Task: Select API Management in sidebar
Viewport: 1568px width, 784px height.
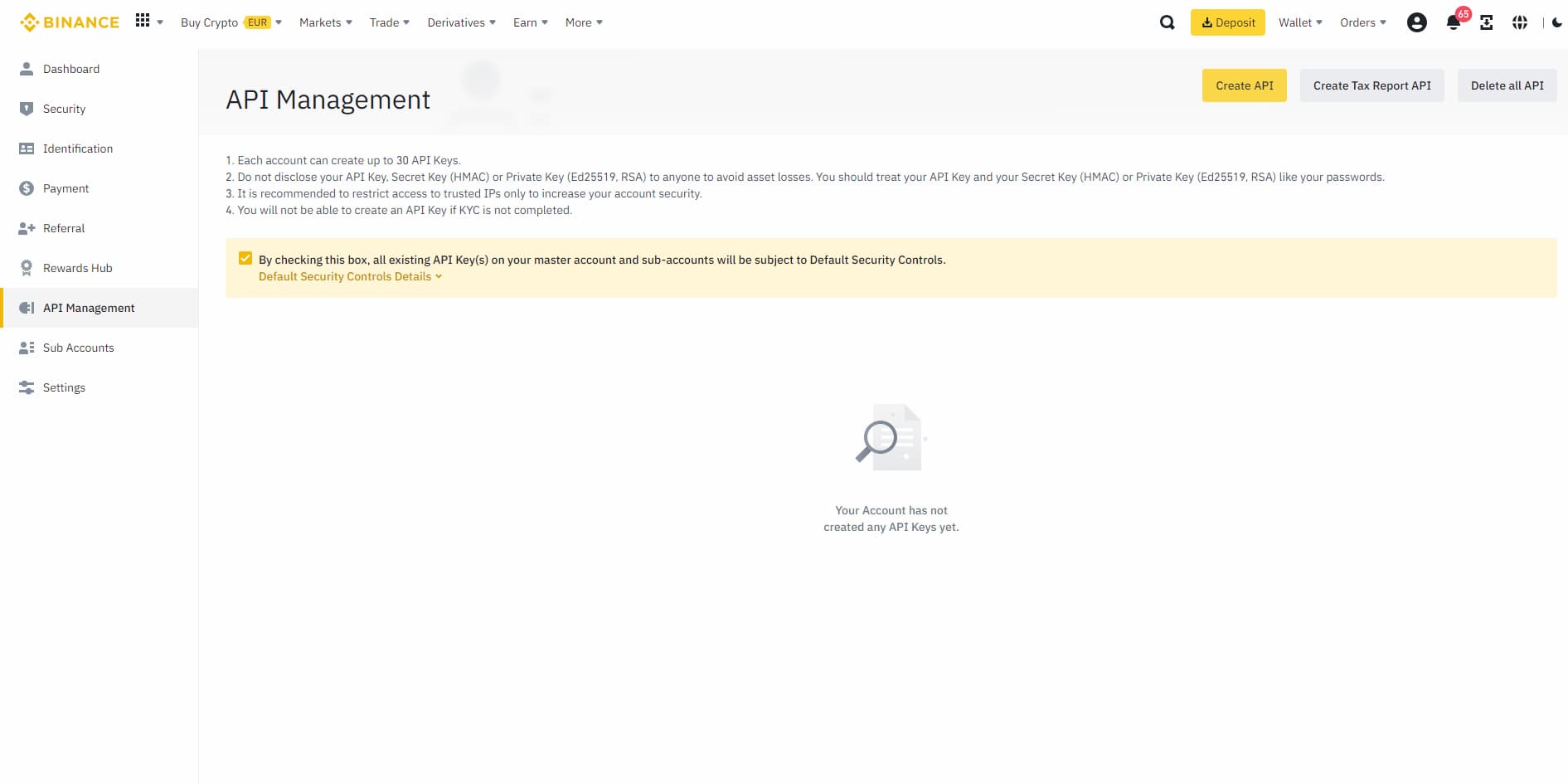Action: [x=100, y=308]
